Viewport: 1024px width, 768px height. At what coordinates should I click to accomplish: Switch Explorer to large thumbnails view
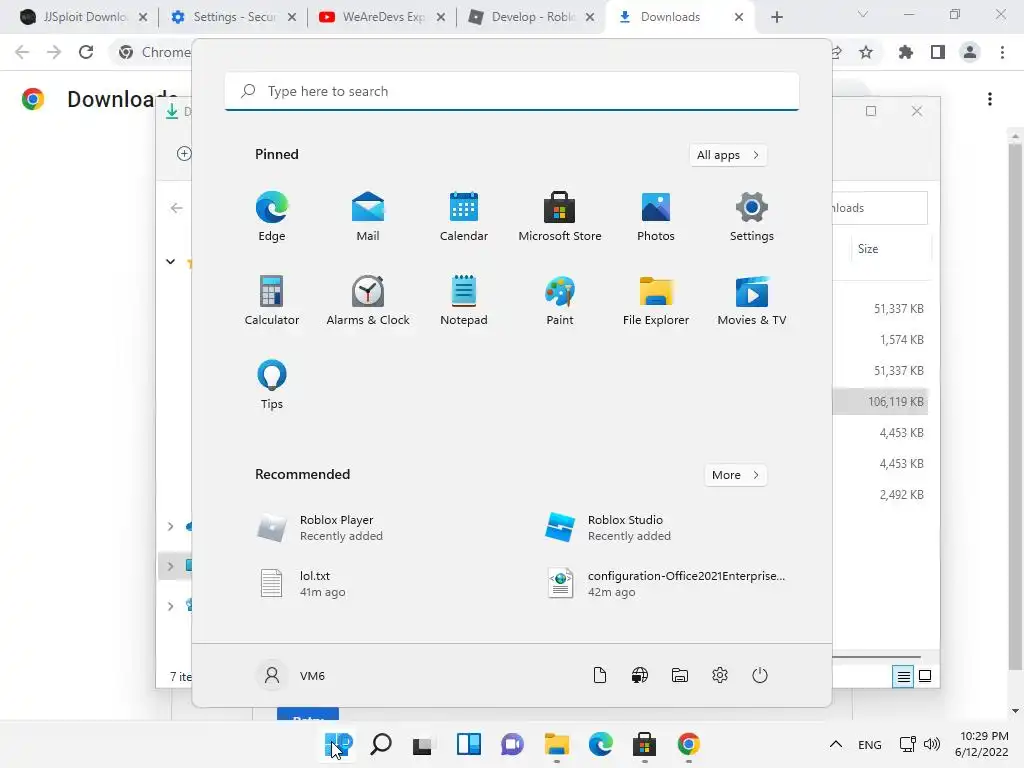pos(925,676)
